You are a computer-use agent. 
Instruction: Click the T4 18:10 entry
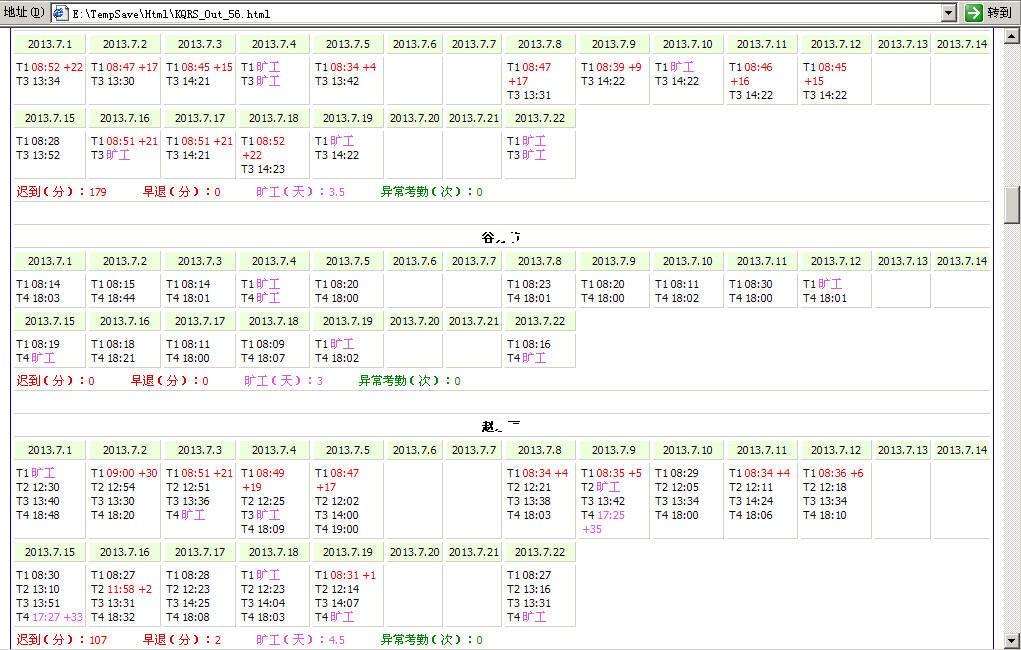pos(824,515)
